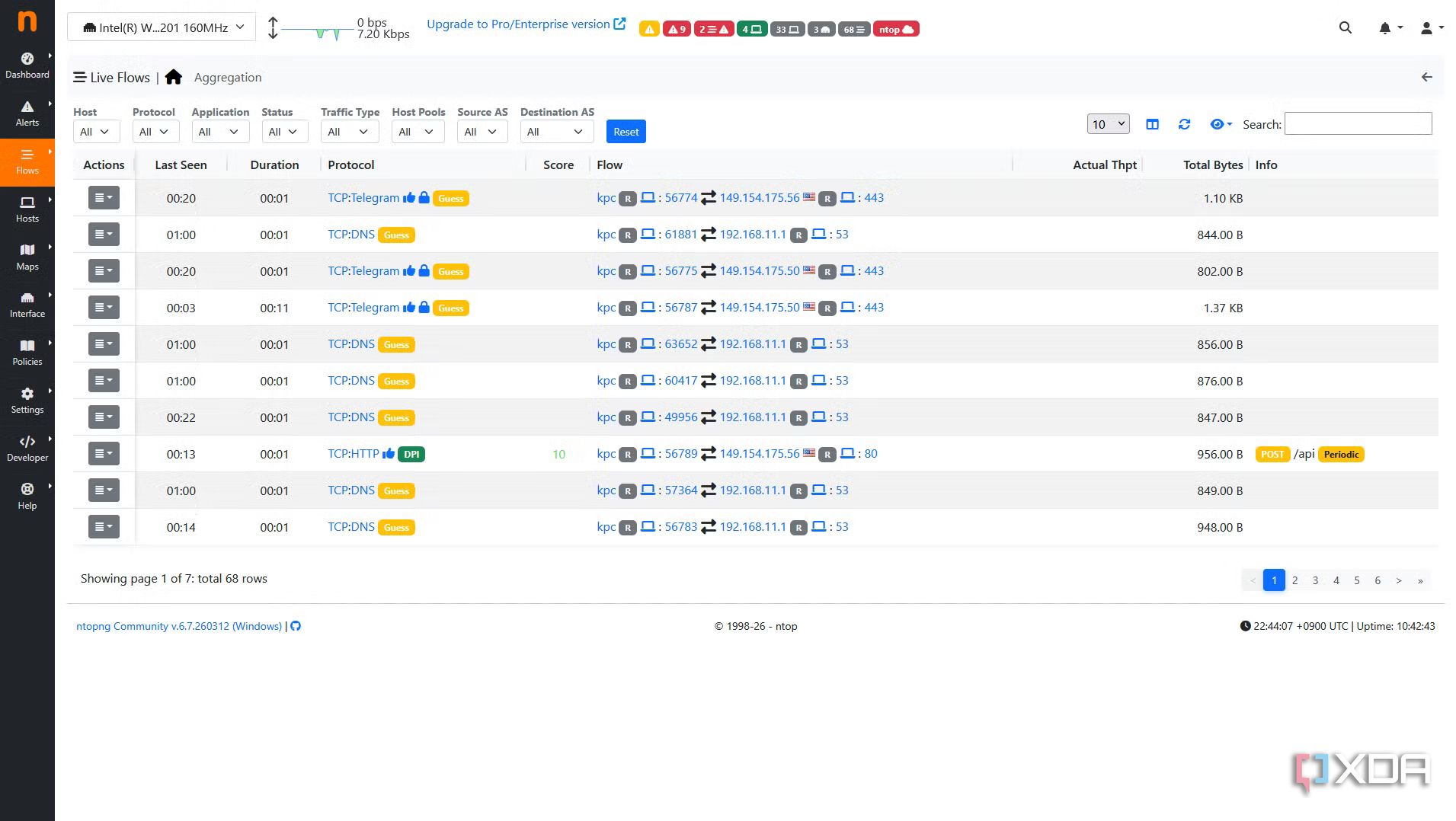Open the rows-per-page selector showing 10
The height and width of the screenshot is (821, 1456).
(x=1108, y=124)
